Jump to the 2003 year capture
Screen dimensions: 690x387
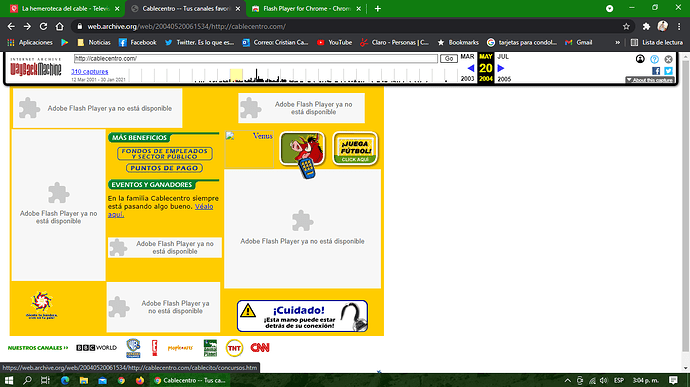467,79
